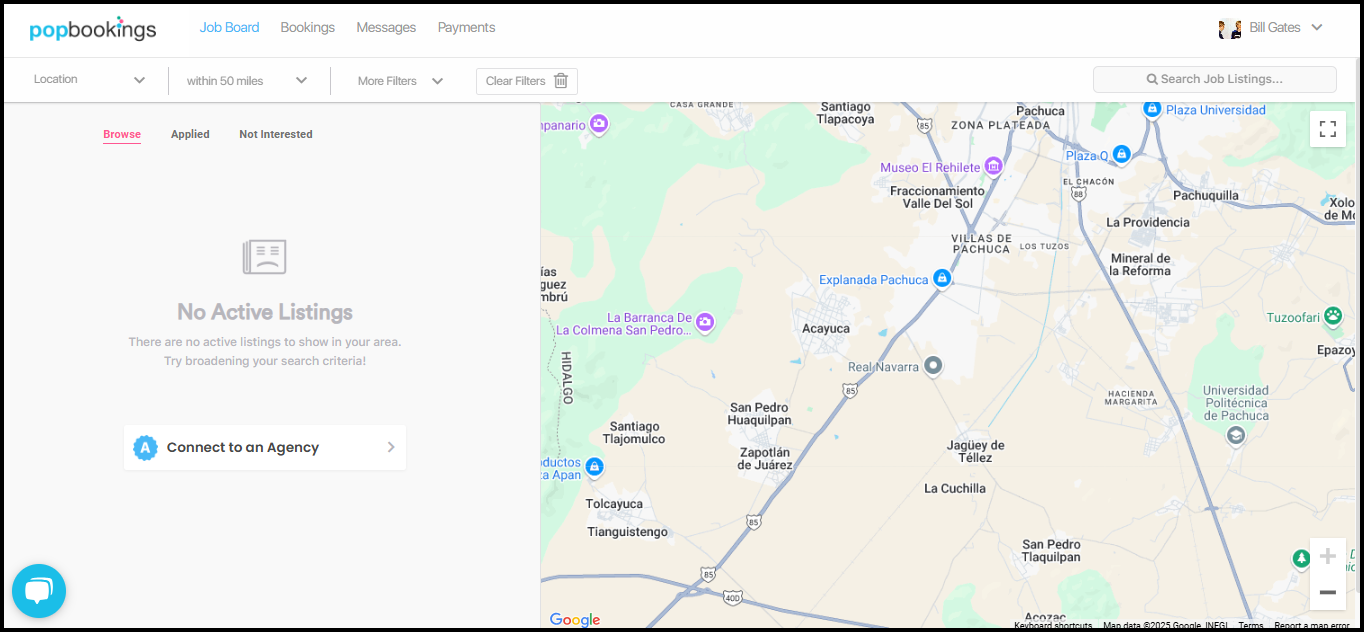The image size is (1364, 632).
Task: Click the Tolcayuca map label
Action: click(614, 504)
